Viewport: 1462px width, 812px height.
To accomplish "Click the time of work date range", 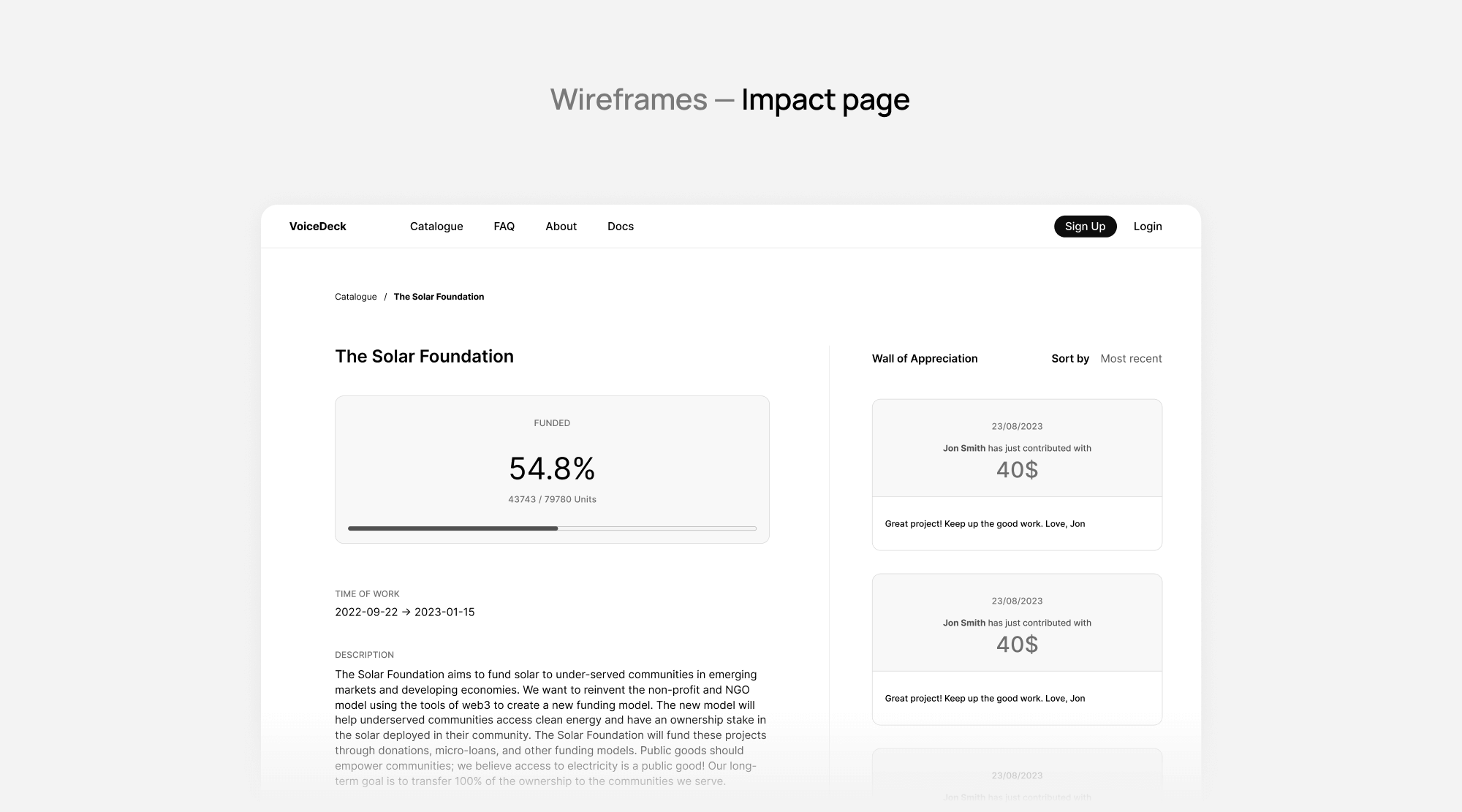I will point(404,612).
